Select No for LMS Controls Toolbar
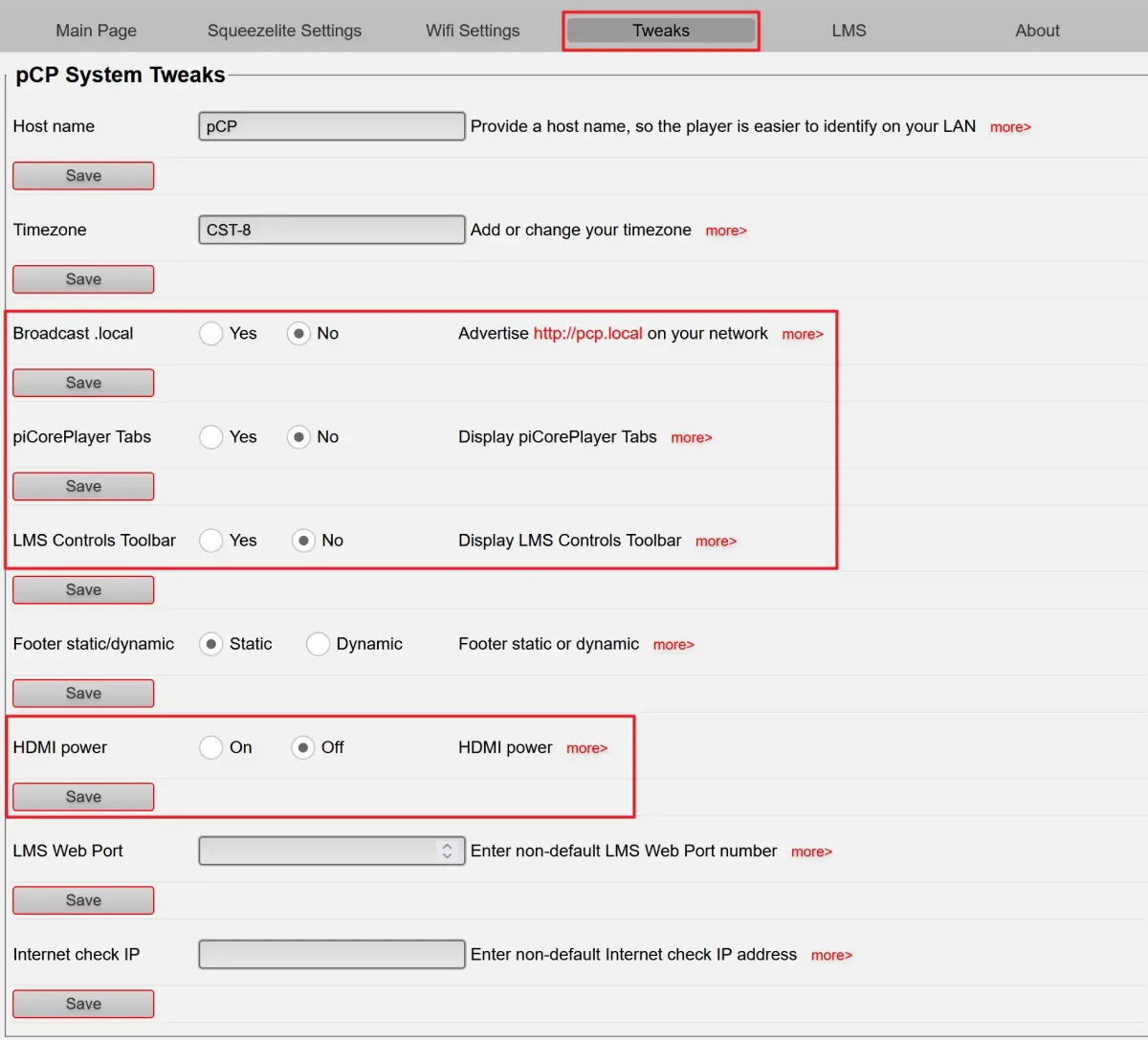1148x1040 pixels. (x=303, y=541)
